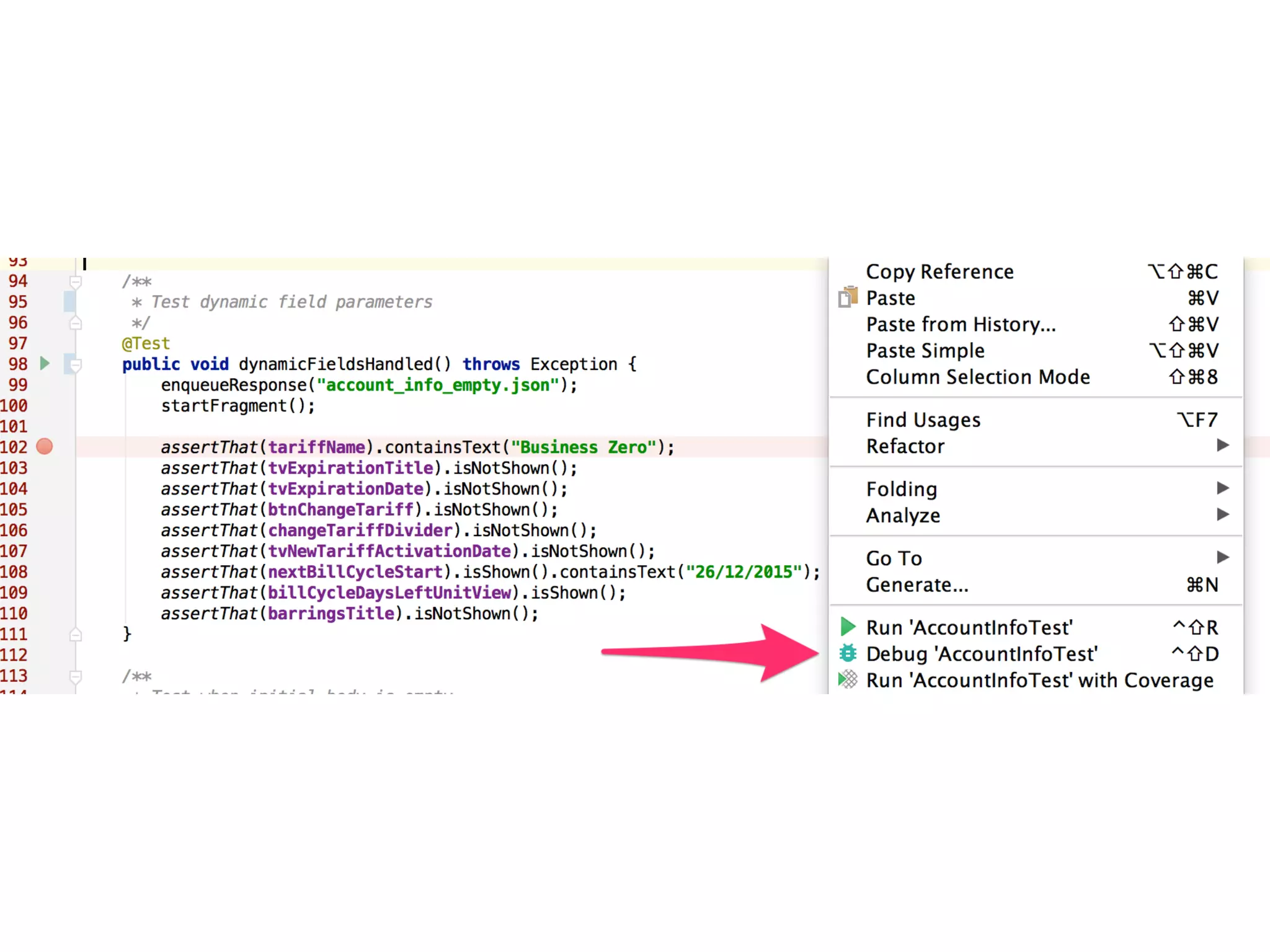Click the fold end marker at line 111
The width and height of the screenshot is (1270, 952).
coord(76,634)
